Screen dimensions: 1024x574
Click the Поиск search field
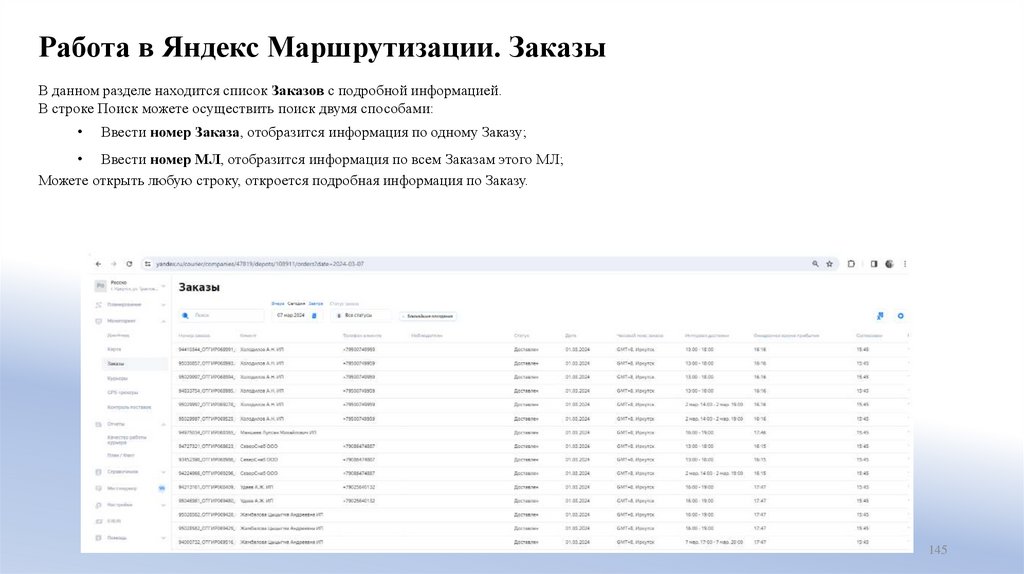[x=222, y=315]
